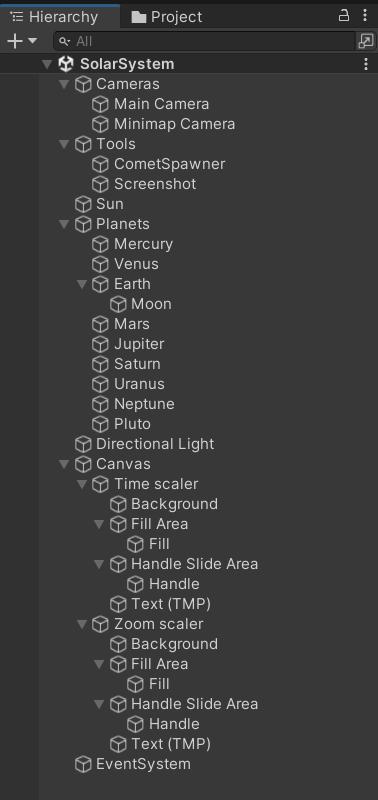The height and width of the screenshot is (800, 378).
Task: Click the panel lock icon
Action: point(344,15)
